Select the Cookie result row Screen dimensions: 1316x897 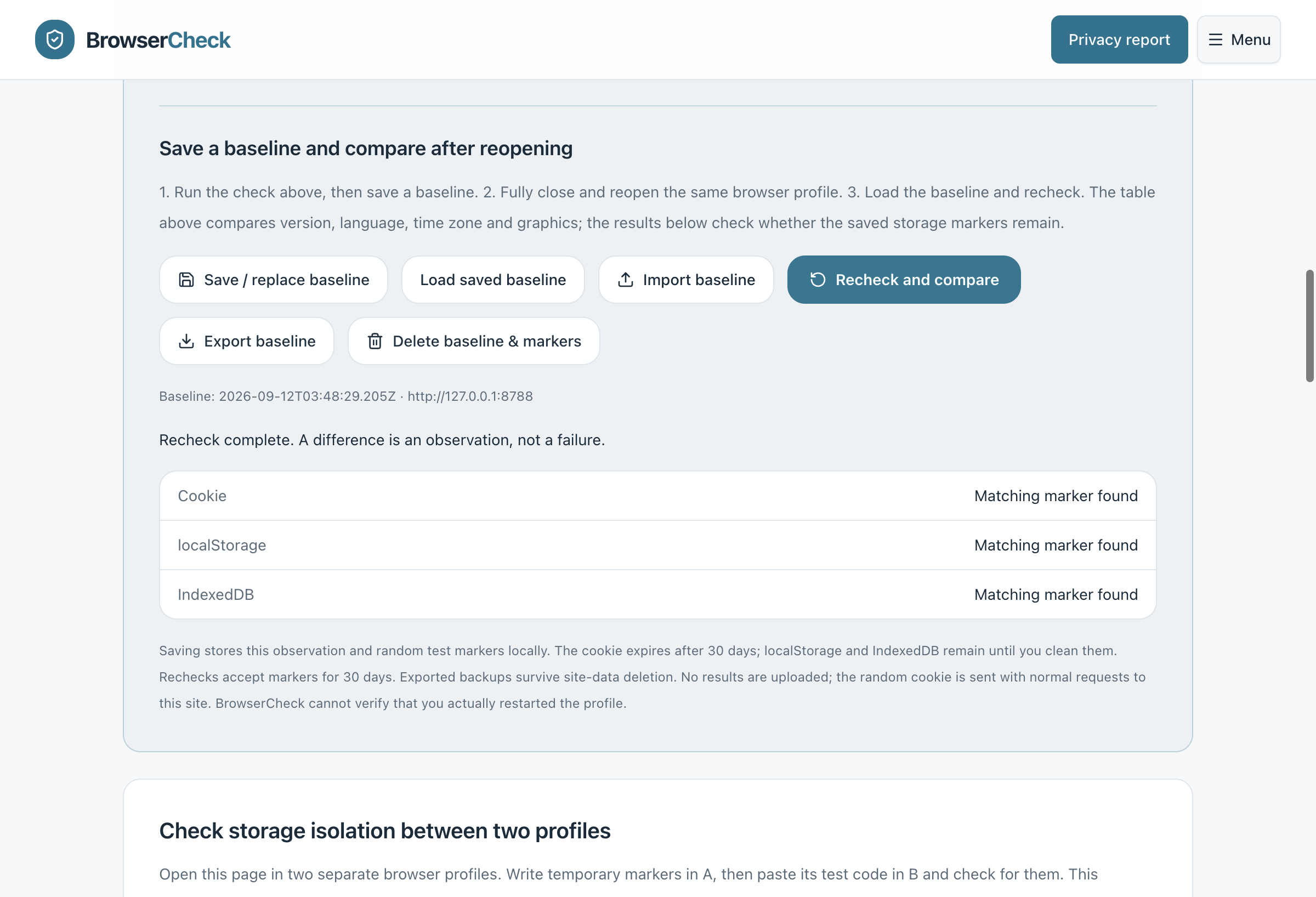[x=657, y=496]
